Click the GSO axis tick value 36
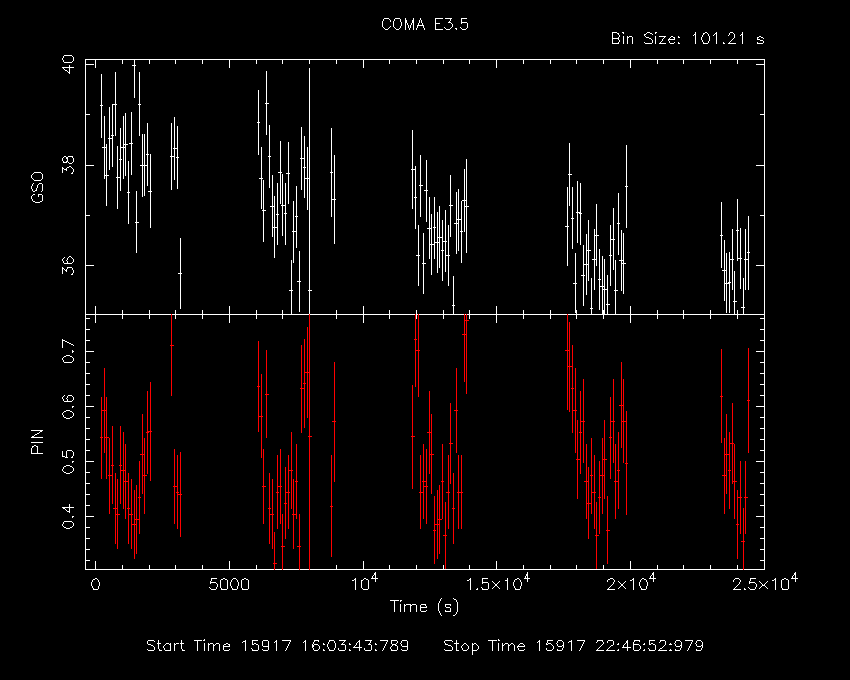The height and width of the screenshot is (680, 850). click(69, 265)
